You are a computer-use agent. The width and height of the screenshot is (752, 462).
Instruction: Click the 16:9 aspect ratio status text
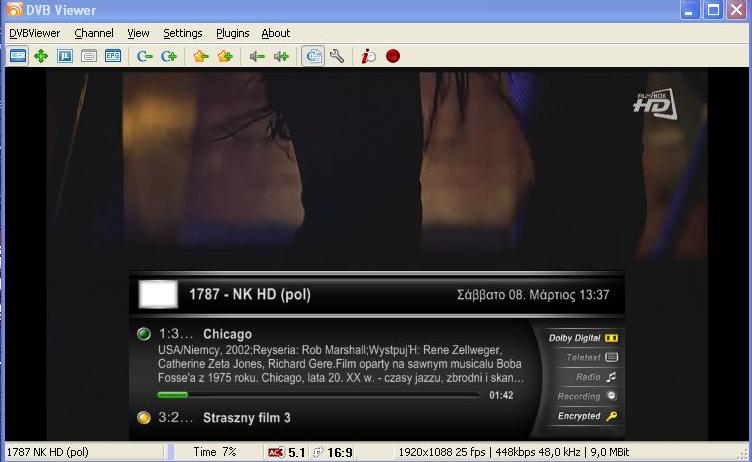[340, 452]
